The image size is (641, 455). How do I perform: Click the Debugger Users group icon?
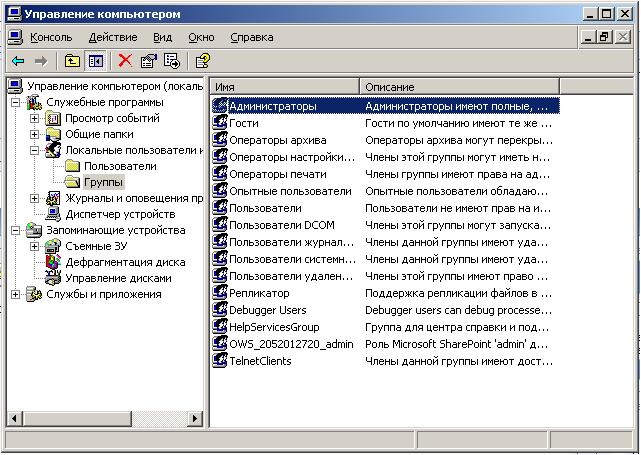(220, 310)
